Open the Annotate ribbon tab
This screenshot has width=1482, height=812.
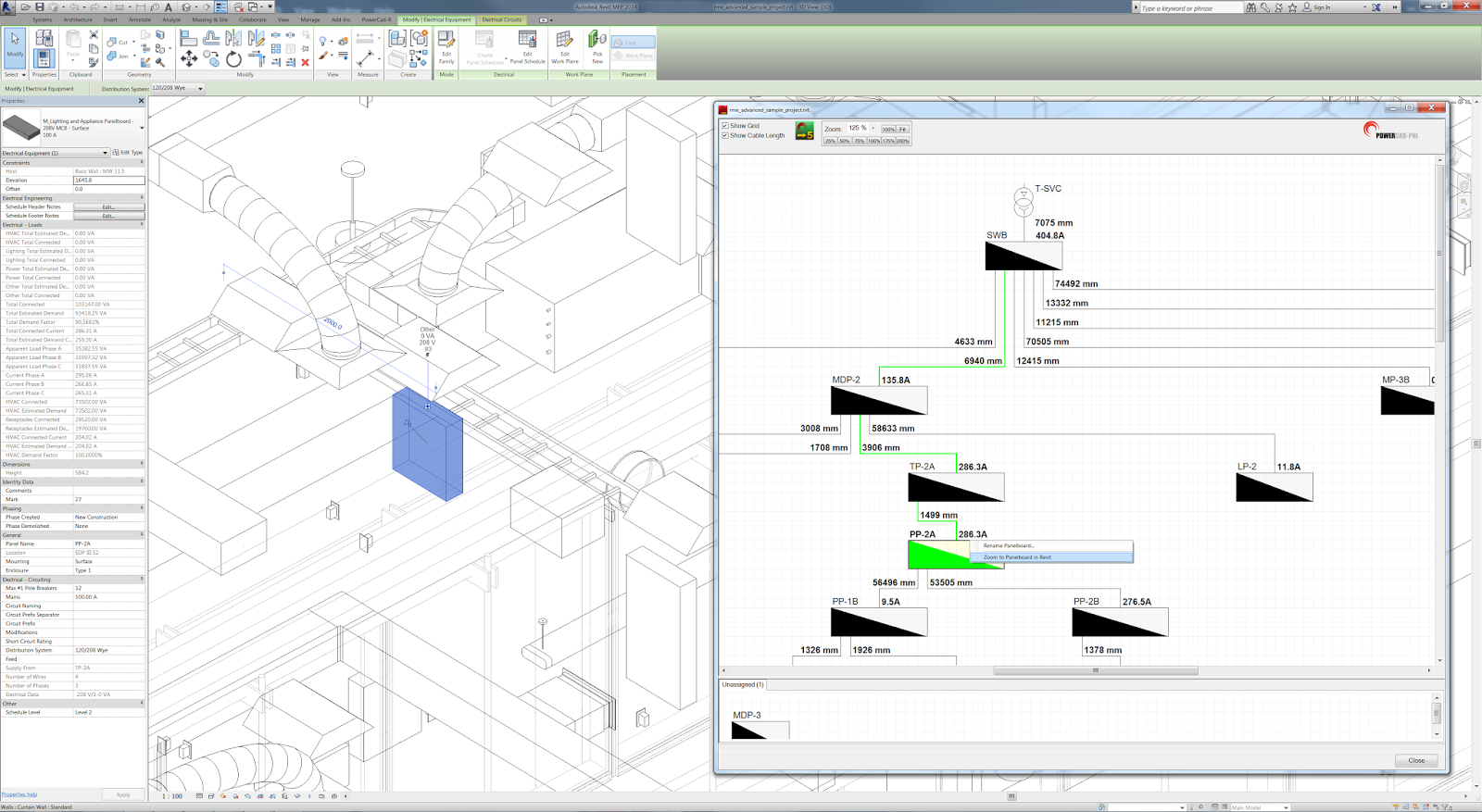point(140,19)
